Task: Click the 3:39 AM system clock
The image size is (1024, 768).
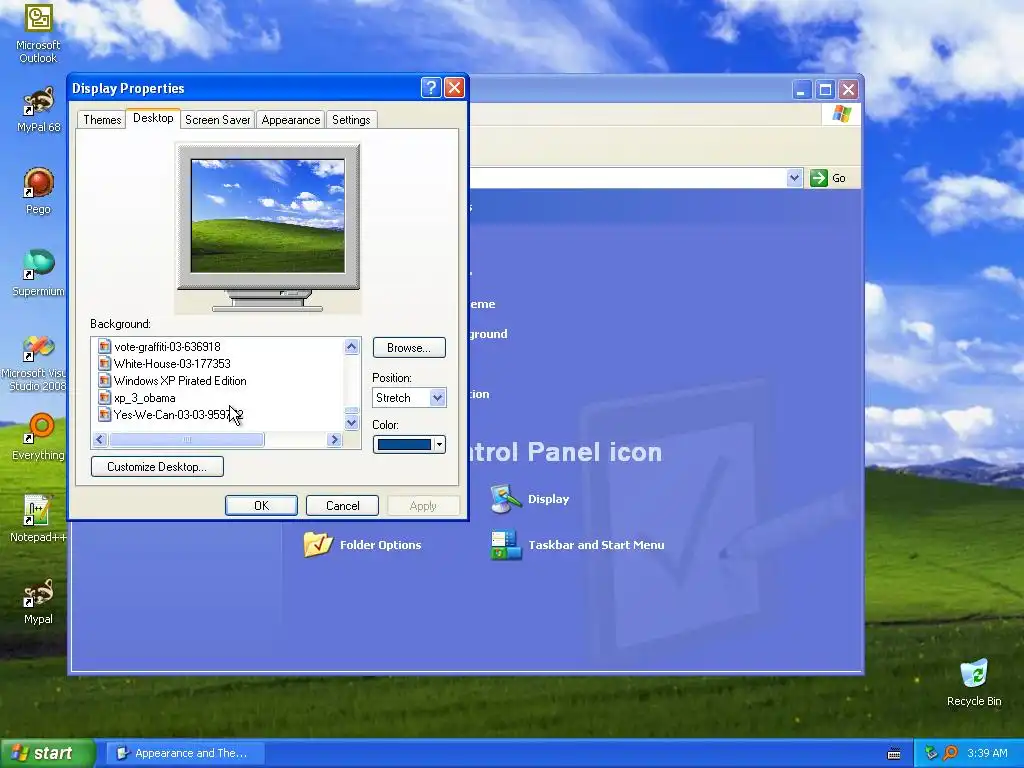Action: click(987, 753)
